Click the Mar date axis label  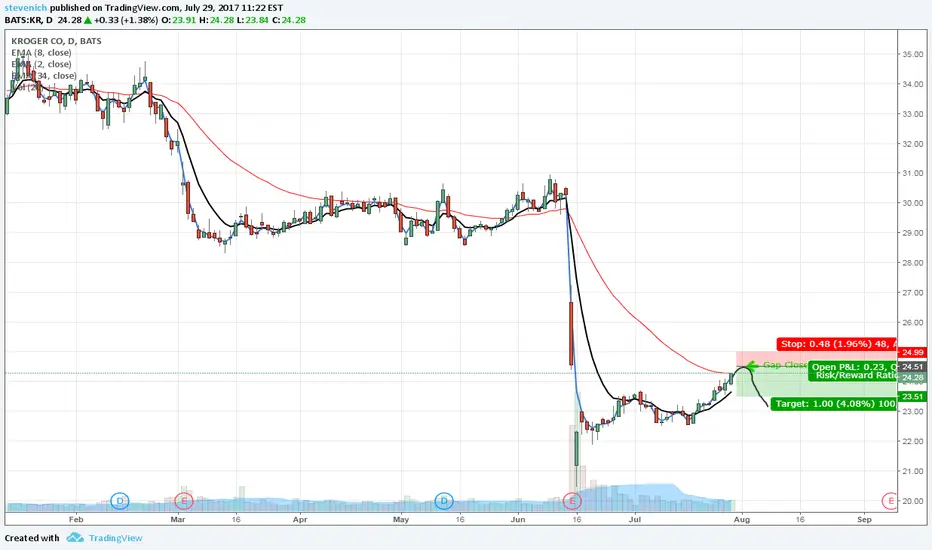coord(178,519)
